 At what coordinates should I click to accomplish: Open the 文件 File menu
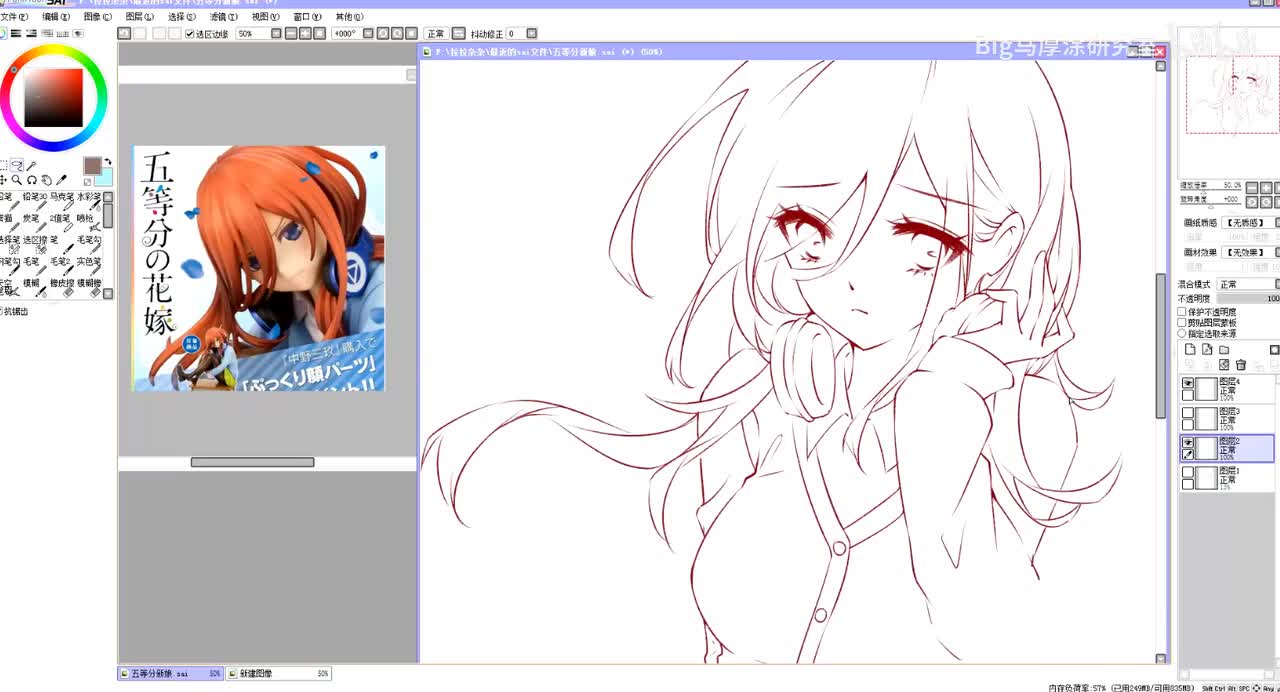(14, 17)
